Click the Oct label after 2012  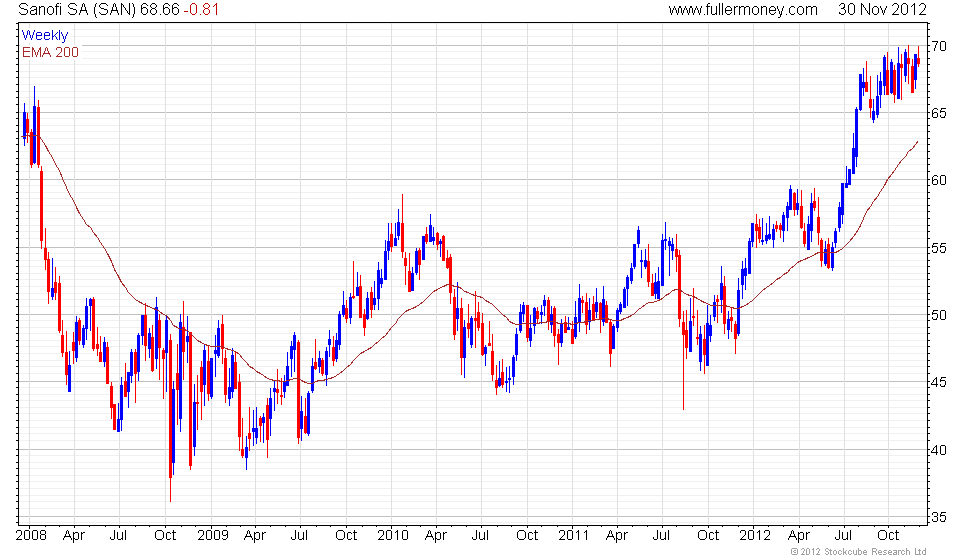(888, 535)
